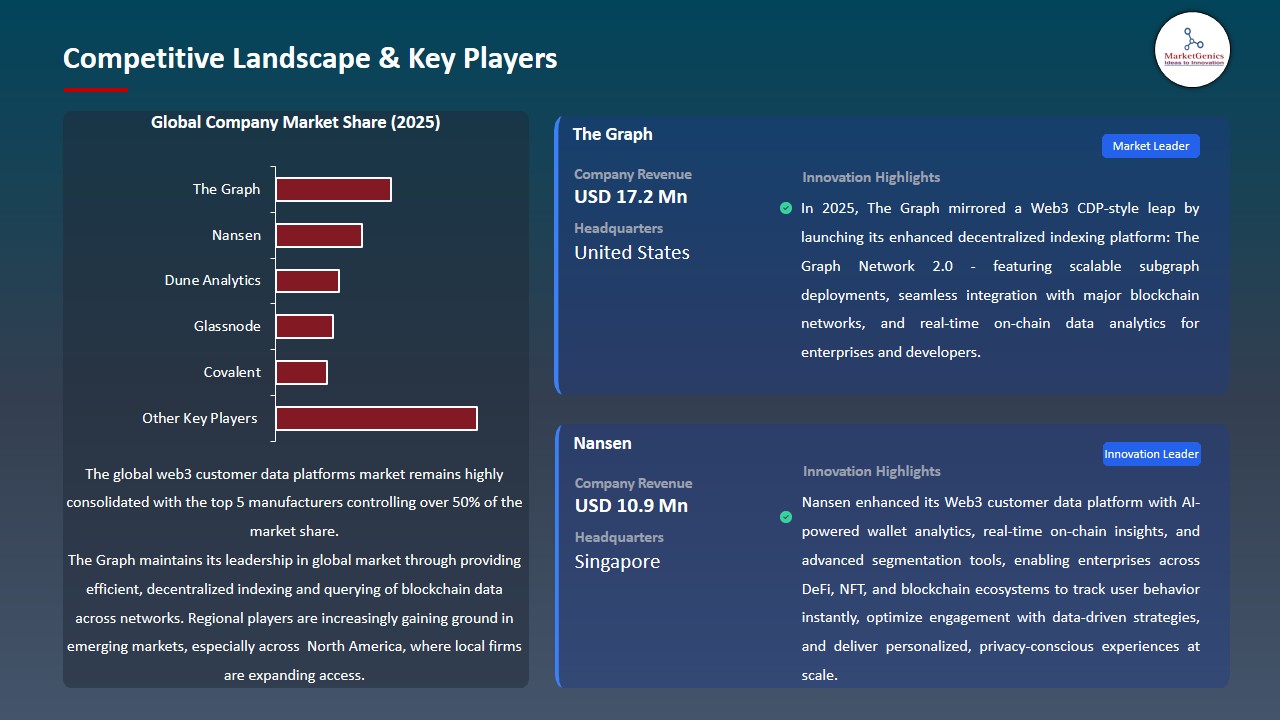Select the Dune Analytics bar
Viewport: 1280px width, 720px height.
[x=307, y=280]
